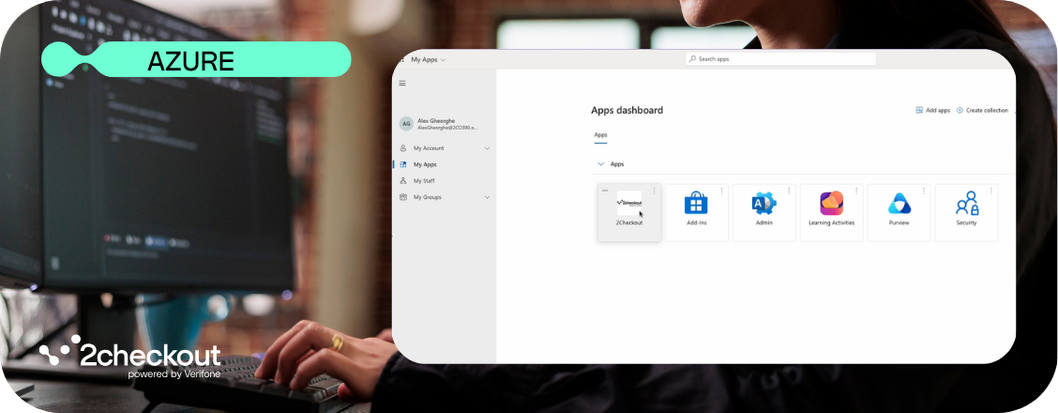Image resolution: width=1058 pixels, height=413 pixels.
Task: Click the Add apps icon
Action: 919,110
